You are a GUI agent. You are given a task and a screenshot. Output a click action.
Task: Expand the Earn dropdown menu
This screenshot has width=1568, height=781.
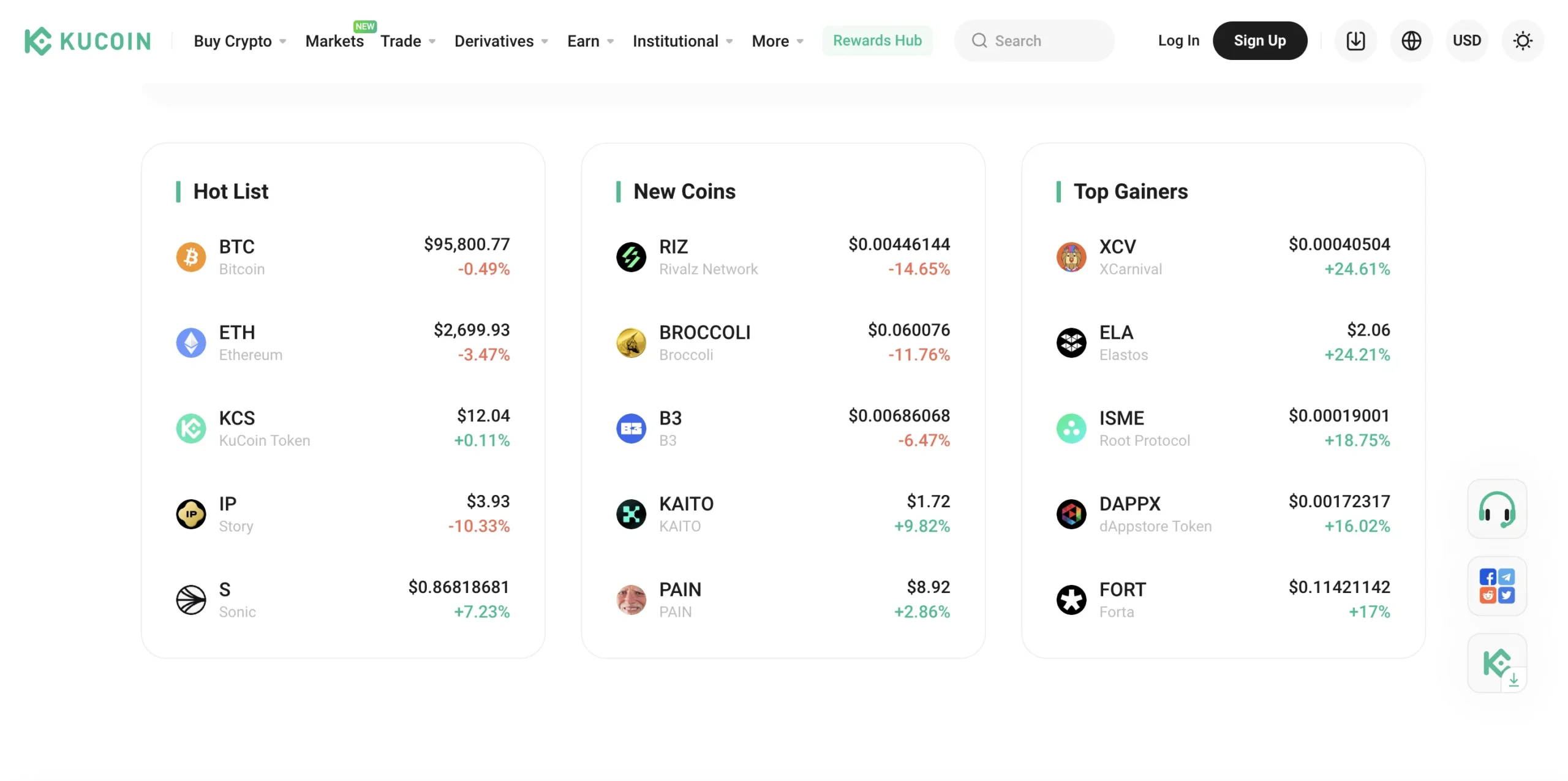click(590, 41)
